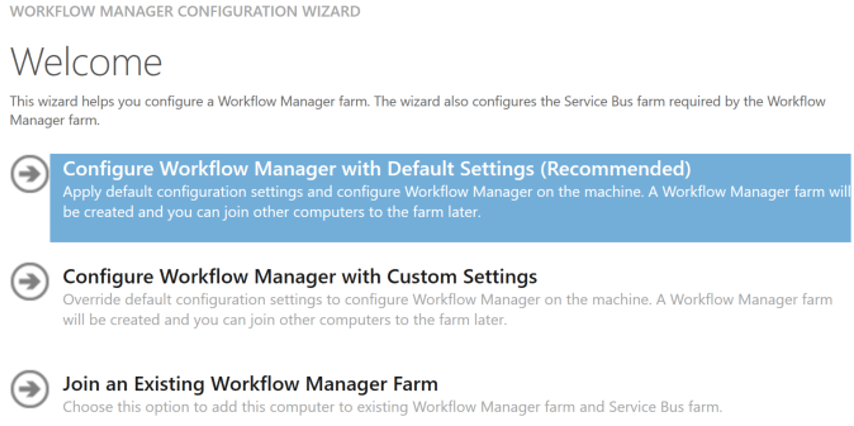Click the intro's second line "Manager farm."
Viewport: 854px width, 426px height.
pyautogui.click(x=55, y=119)
